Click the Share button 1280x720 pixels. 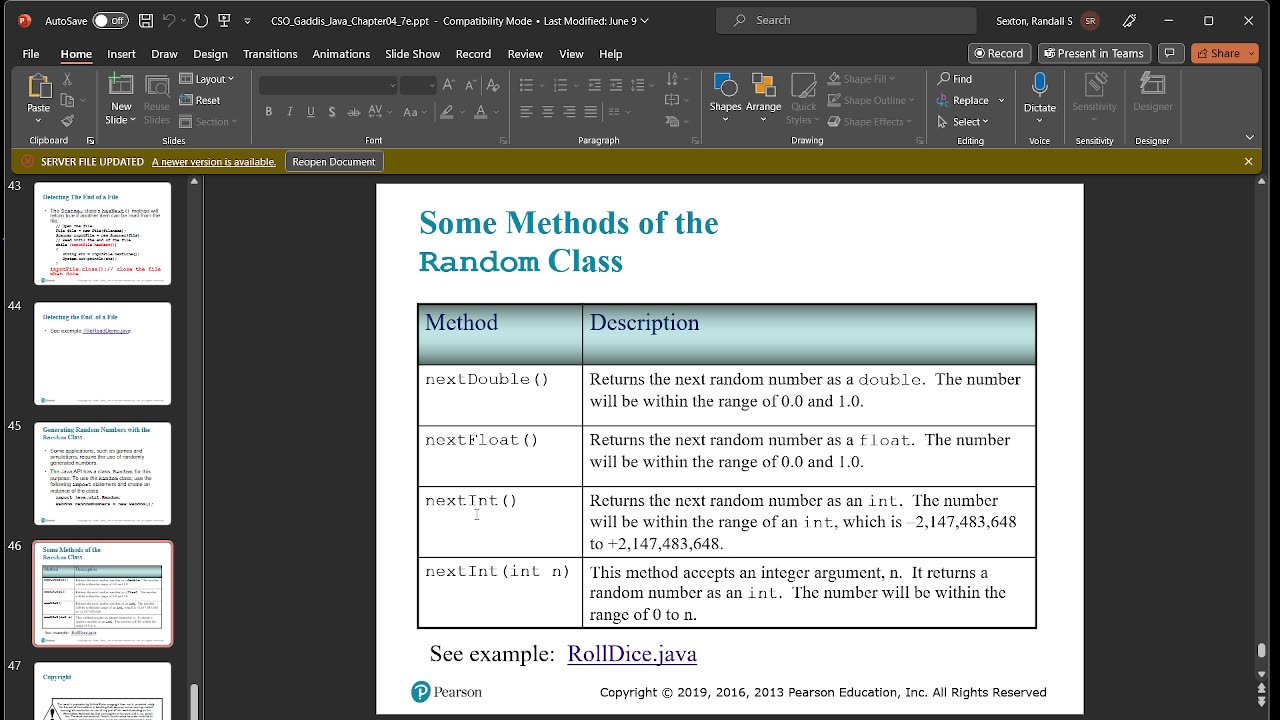tap(1224, 53)
